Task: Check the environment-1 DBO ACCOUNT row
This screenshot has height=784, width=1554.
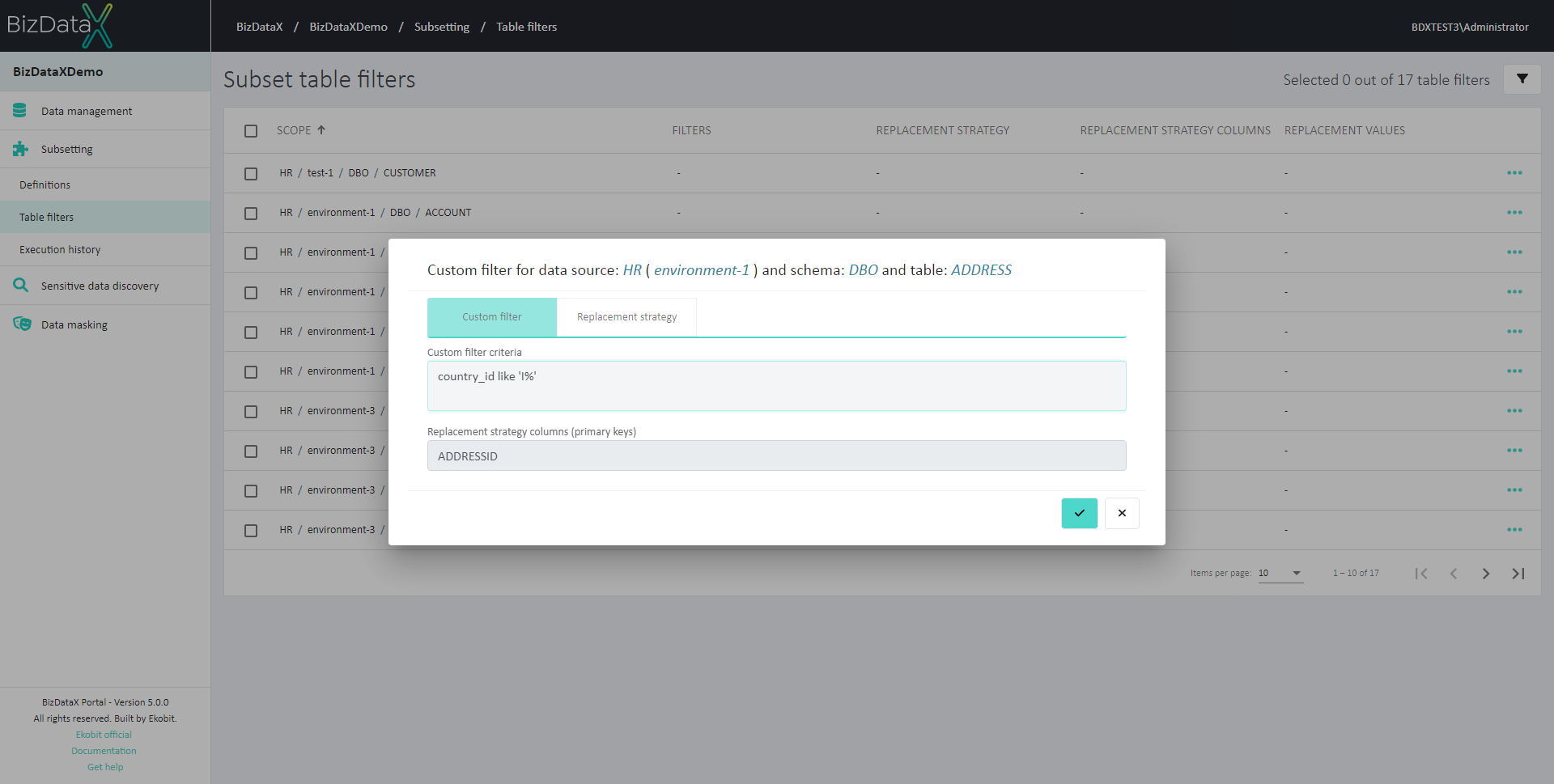Action: tap(251, 214)
